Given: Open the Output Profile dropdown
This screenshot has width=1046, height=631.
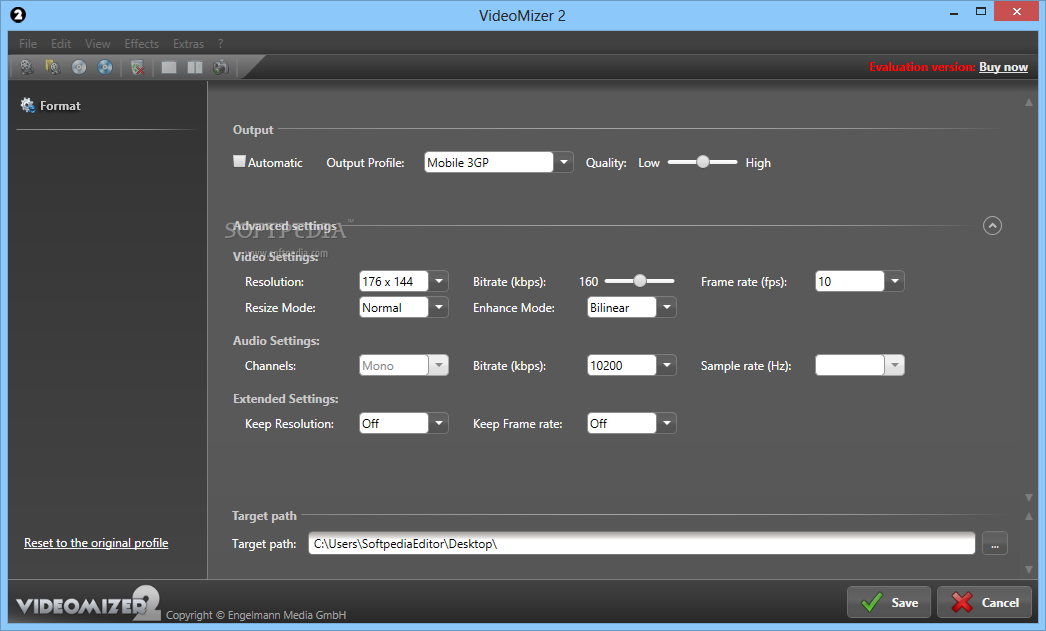Looking at the screenshot, I should pos(564,162).
